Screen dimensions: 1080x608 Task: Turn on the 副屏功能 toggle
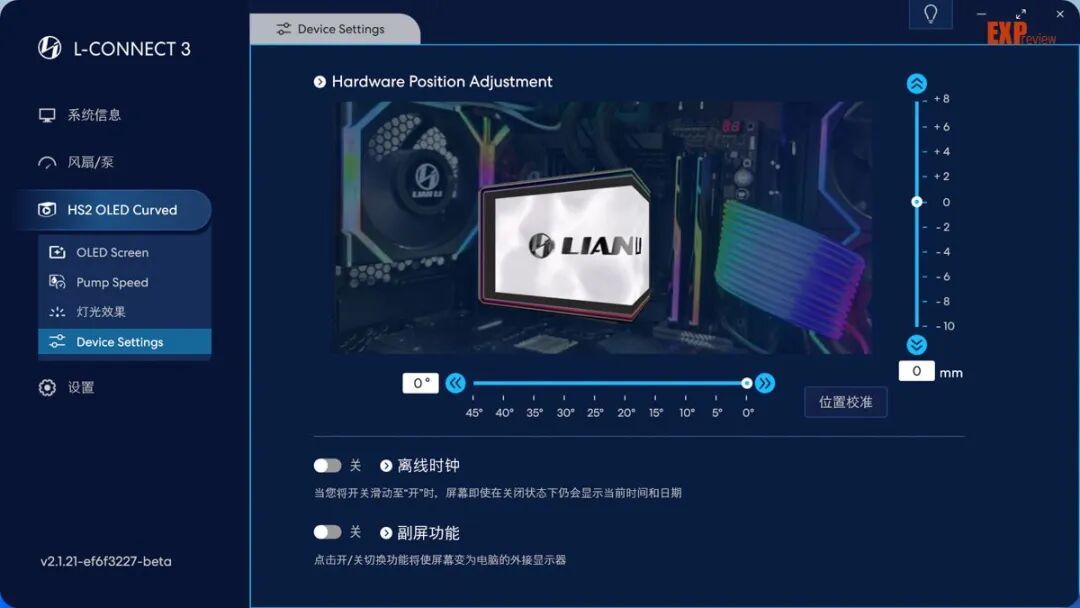click(x=327, y=532)
